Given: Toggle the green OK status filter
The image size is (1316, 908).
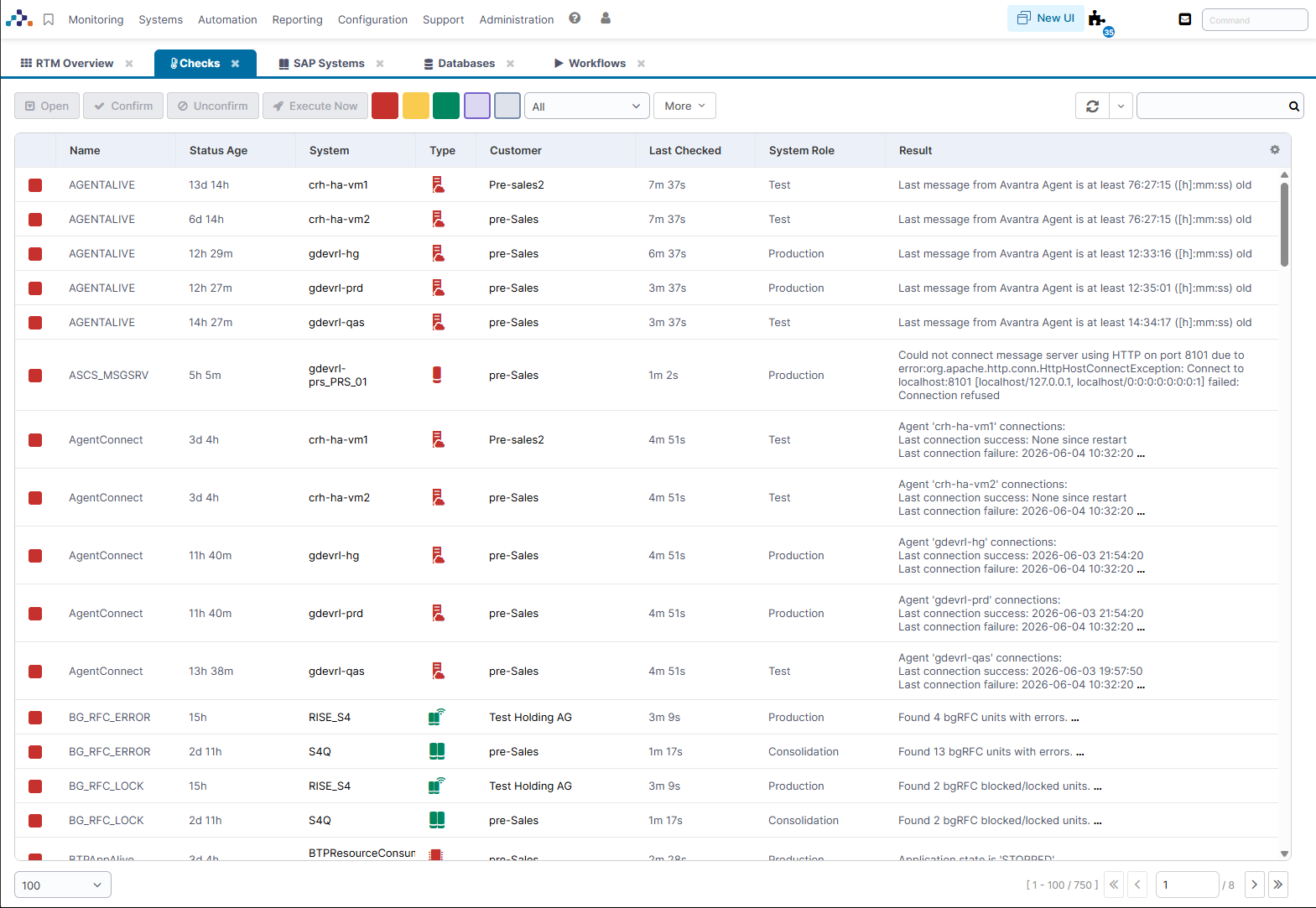Looking at the screenshot, I should point(446,106).
